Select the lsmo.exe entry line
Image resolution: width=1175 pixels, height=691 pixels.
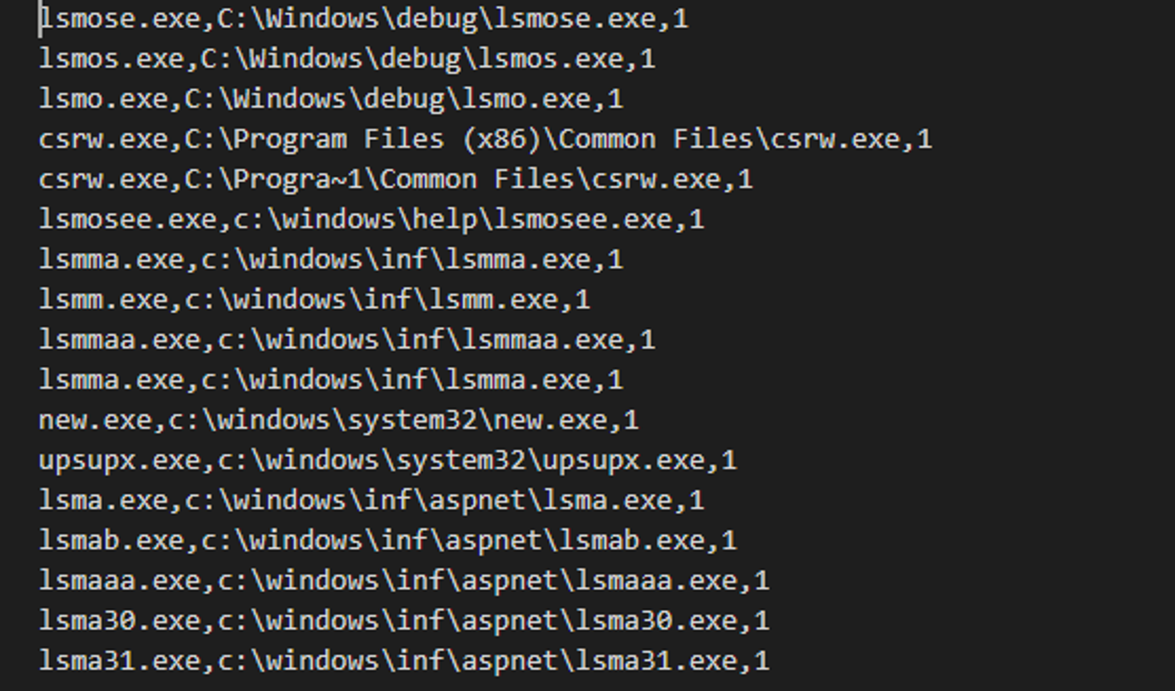click(331, 99)
